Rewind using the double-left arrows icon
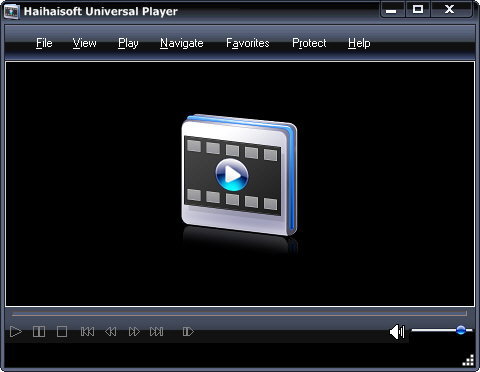 [111, 332]
